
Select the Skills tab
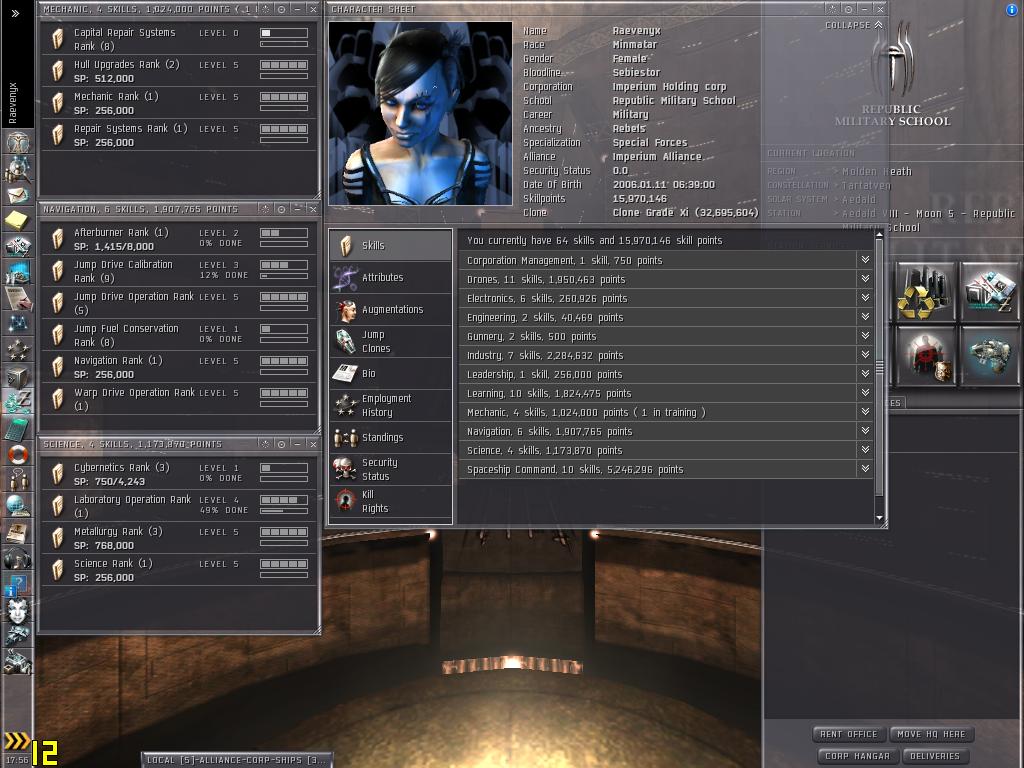390,246
